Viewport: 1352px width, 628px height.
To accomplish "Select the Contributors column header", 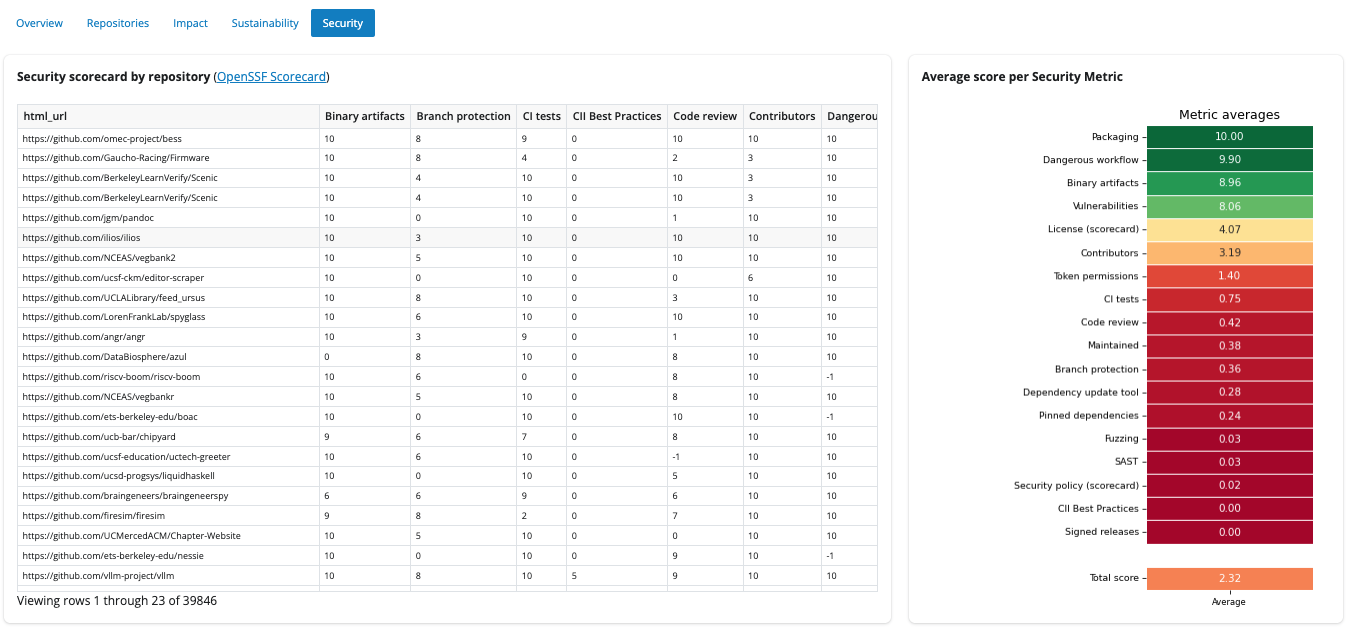I will [782, 116].
